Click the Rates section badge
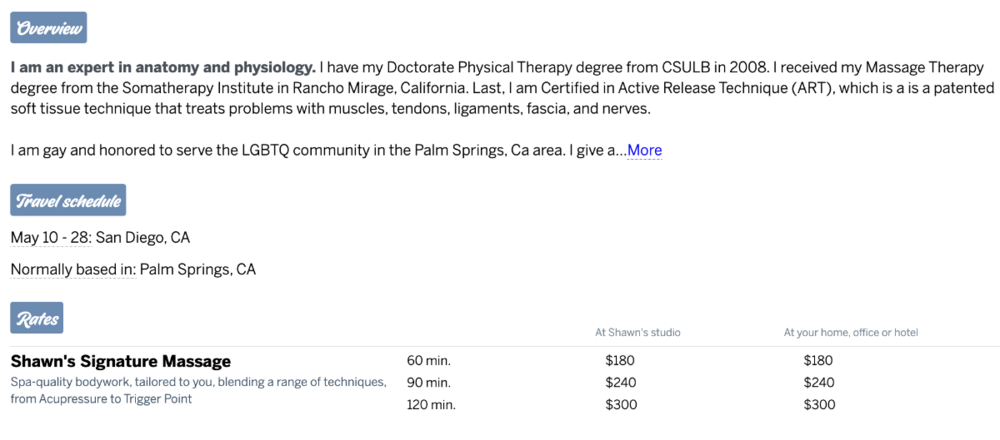This screenshot has width=1000, height=440. [x=36, y=319]
